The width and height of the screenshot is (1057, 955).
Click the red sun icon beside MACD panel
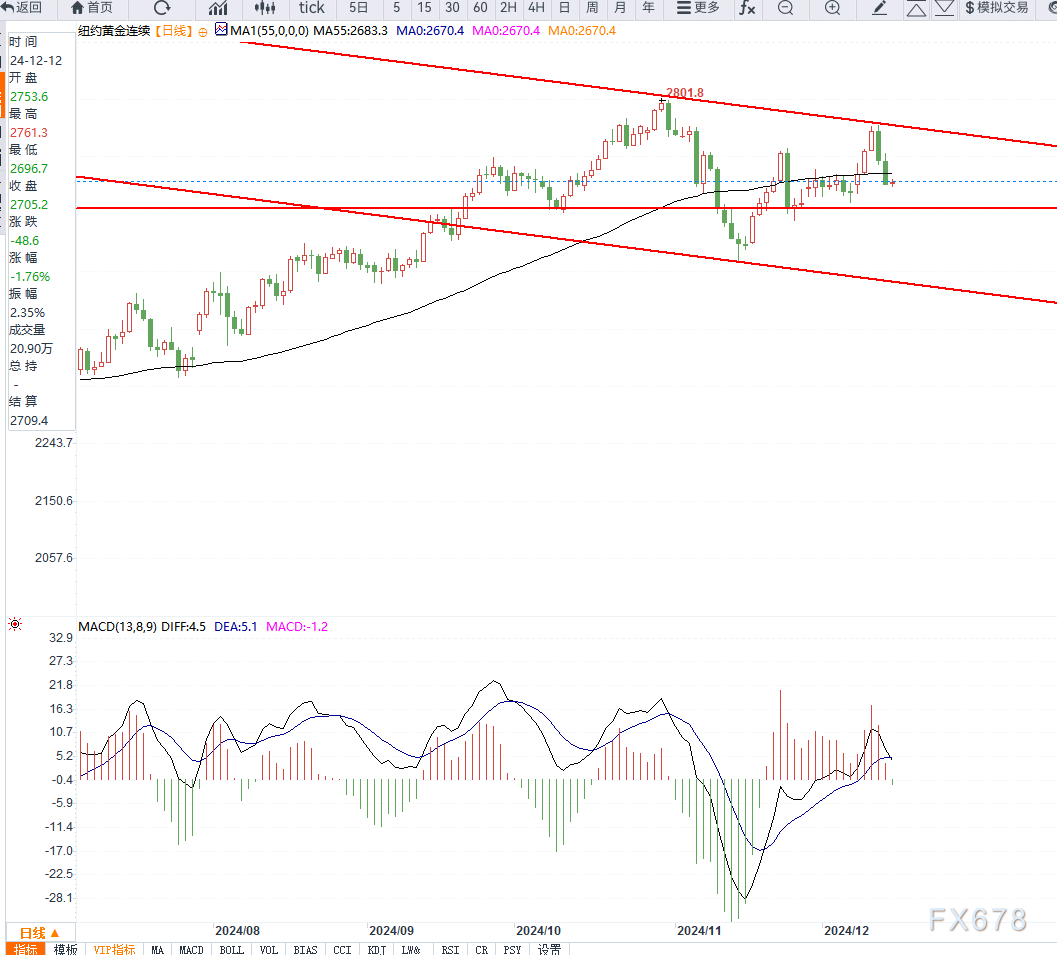coord(15,624)
